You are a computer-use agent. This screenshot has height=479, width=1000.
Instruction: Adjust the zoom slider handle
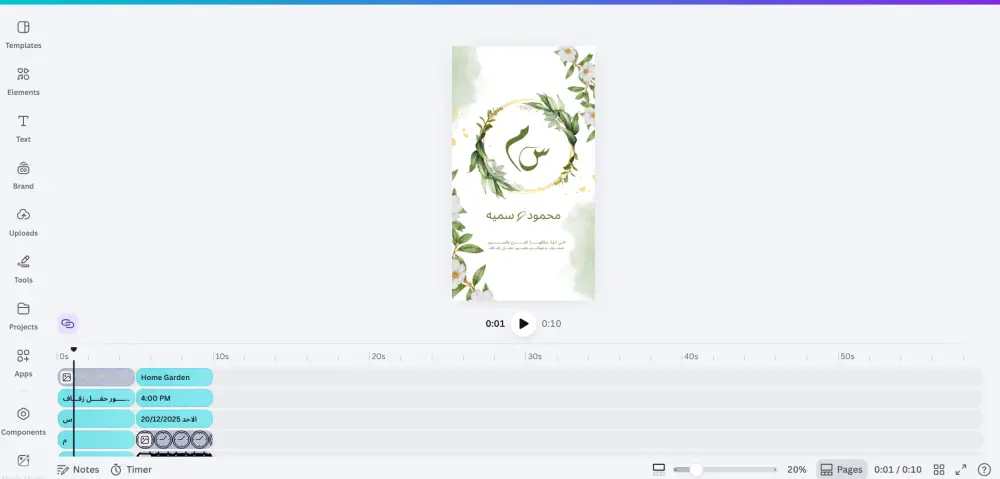[x=696, y=469]
